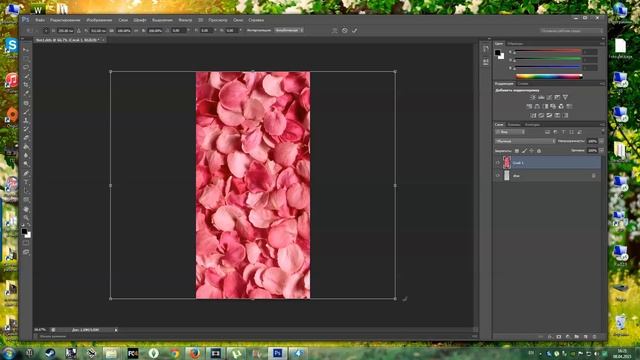This screenshot has height=360, width=640.
Task: Select the Lasso tool
Action: click(26, 67)
